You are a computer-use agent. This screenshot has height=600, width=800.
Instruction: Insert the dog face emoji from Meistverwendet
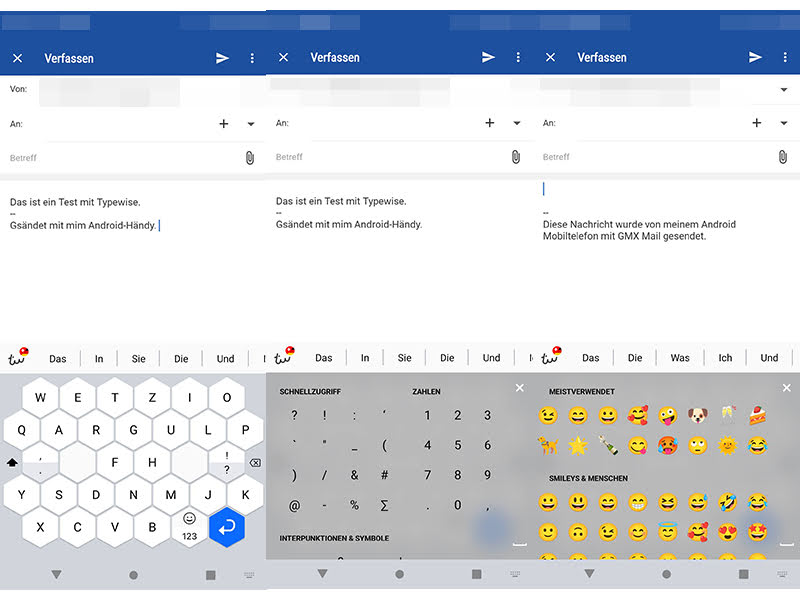click(697, 416)
